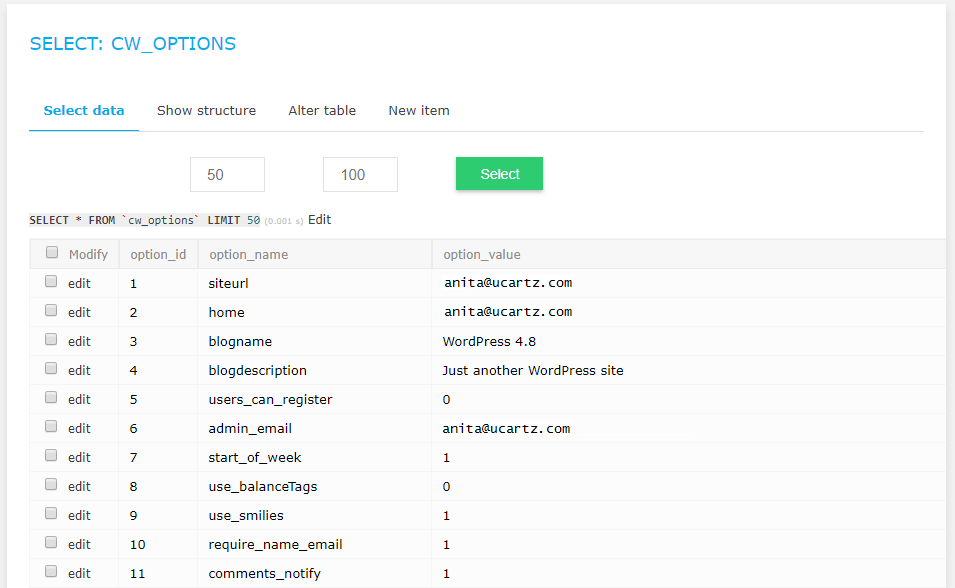Click the limit field showing 50
955x588 pixels.
pyautogui.click(x=227, y=174)
